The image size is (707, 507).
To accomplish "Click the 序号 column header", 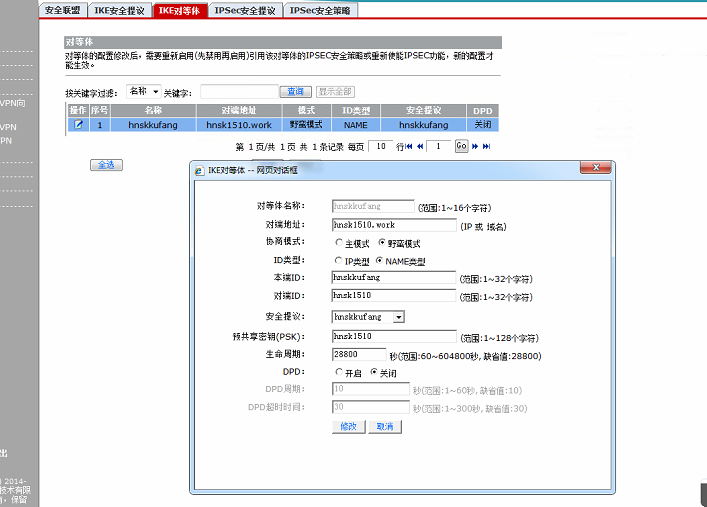I will point(100,111).
